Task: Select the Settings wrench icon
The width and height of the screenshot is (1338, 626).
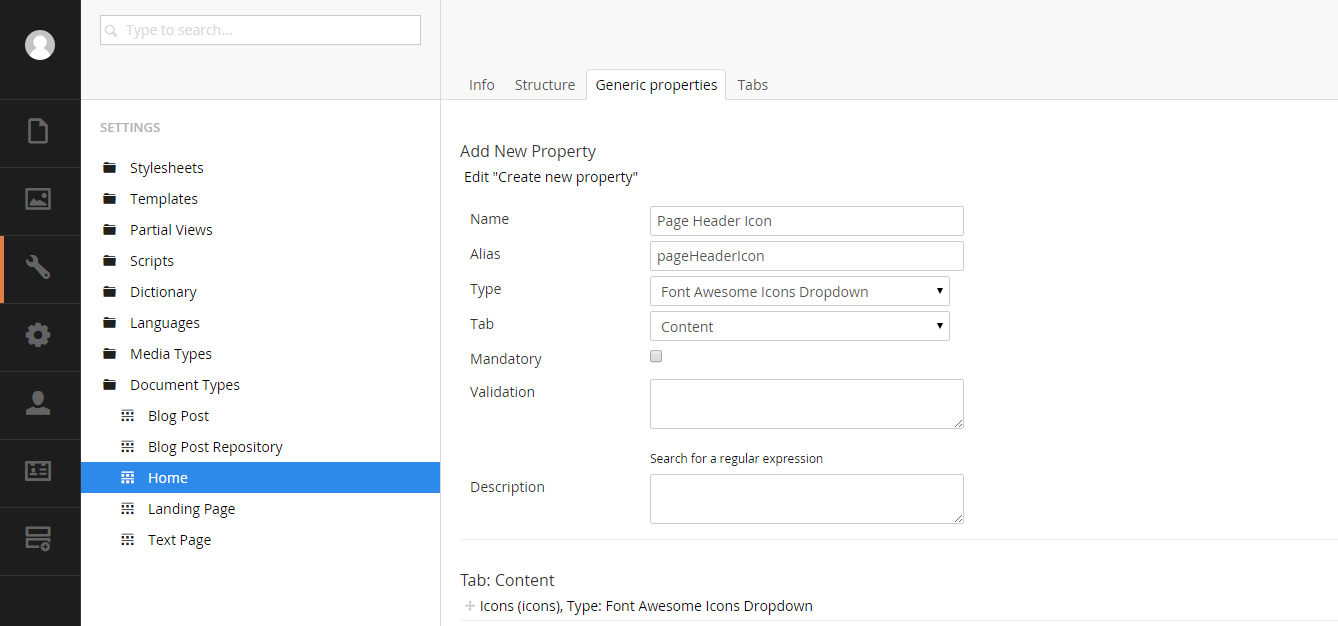Action: pyautogui.click(x=38, y=267)
